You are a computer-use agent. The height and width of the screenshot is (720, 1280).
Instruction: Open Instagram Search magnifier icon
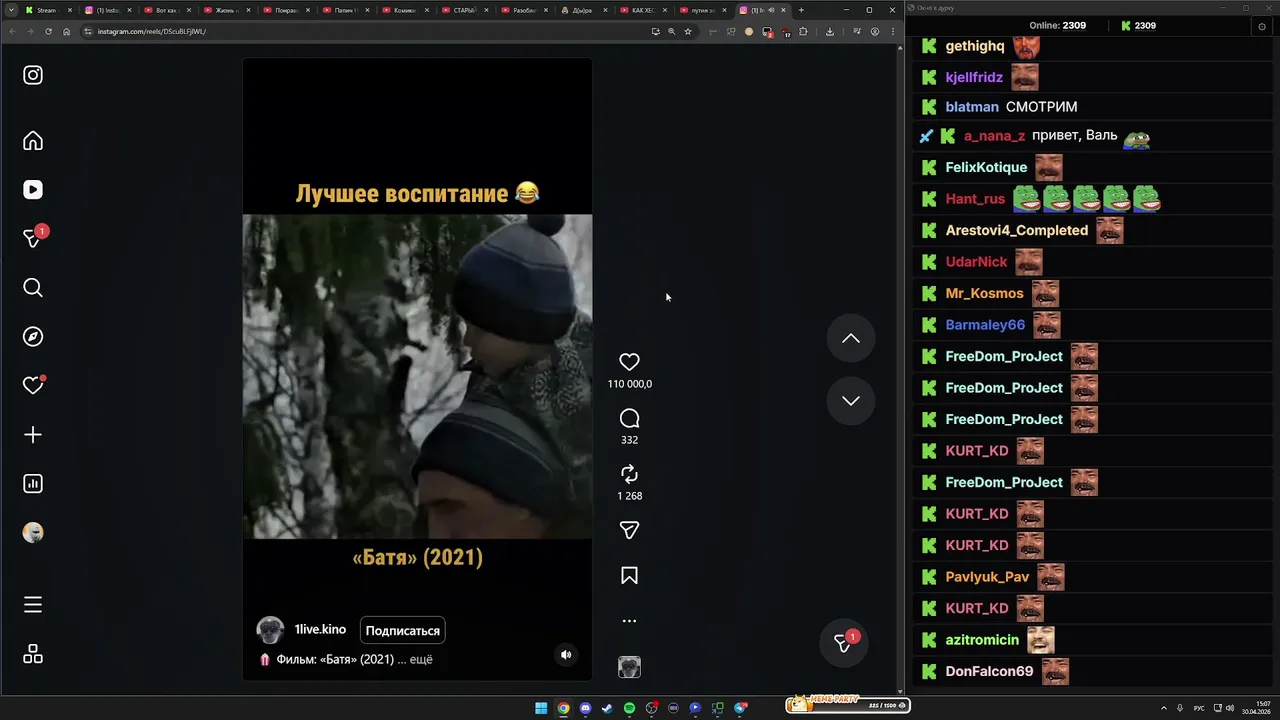(x=33, y=288)
